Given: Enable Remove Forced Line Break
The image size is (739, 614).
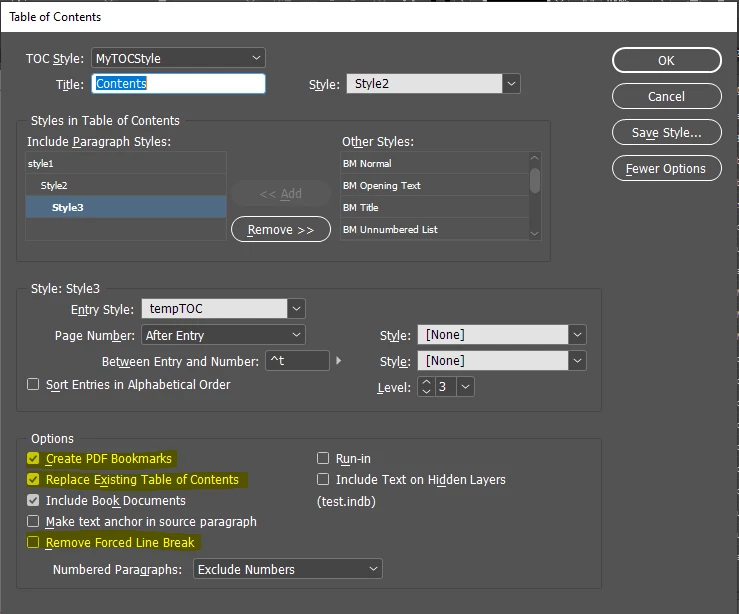Looking at the screenshot, I should click(x=33, y=542).
